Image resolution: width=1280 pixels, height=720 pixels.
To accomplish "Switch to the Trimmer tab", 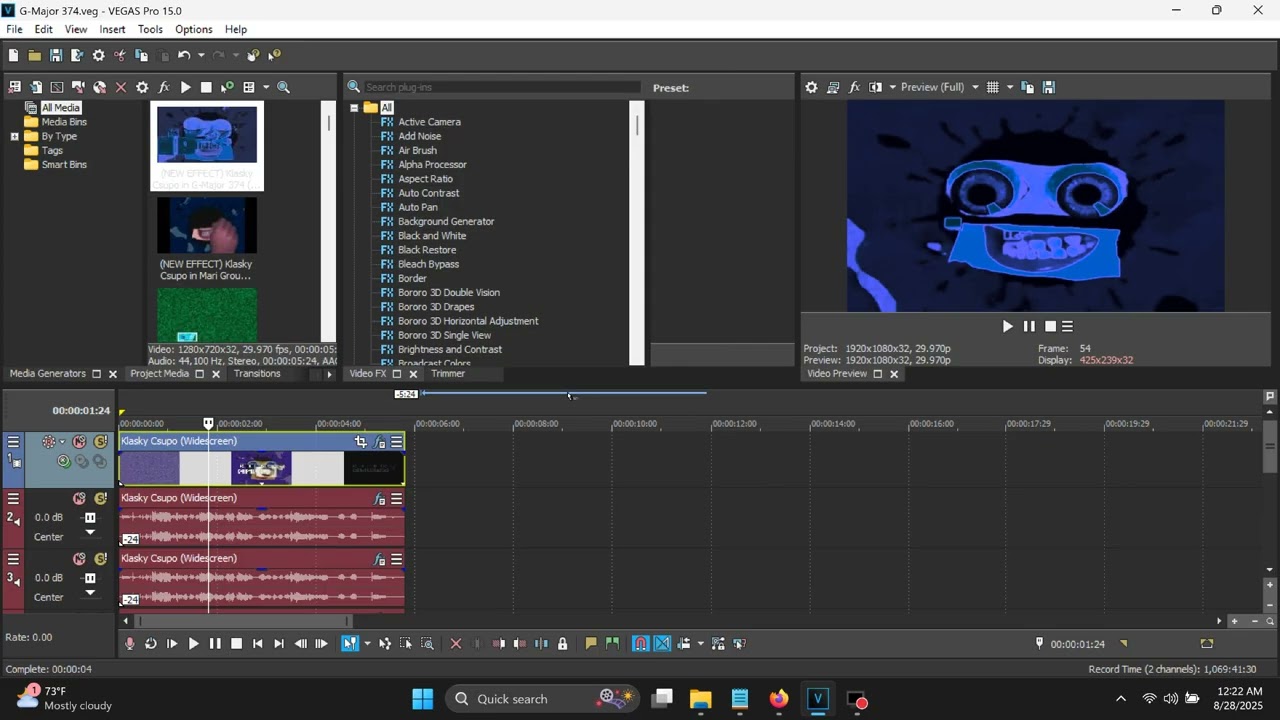I will 448,374.
